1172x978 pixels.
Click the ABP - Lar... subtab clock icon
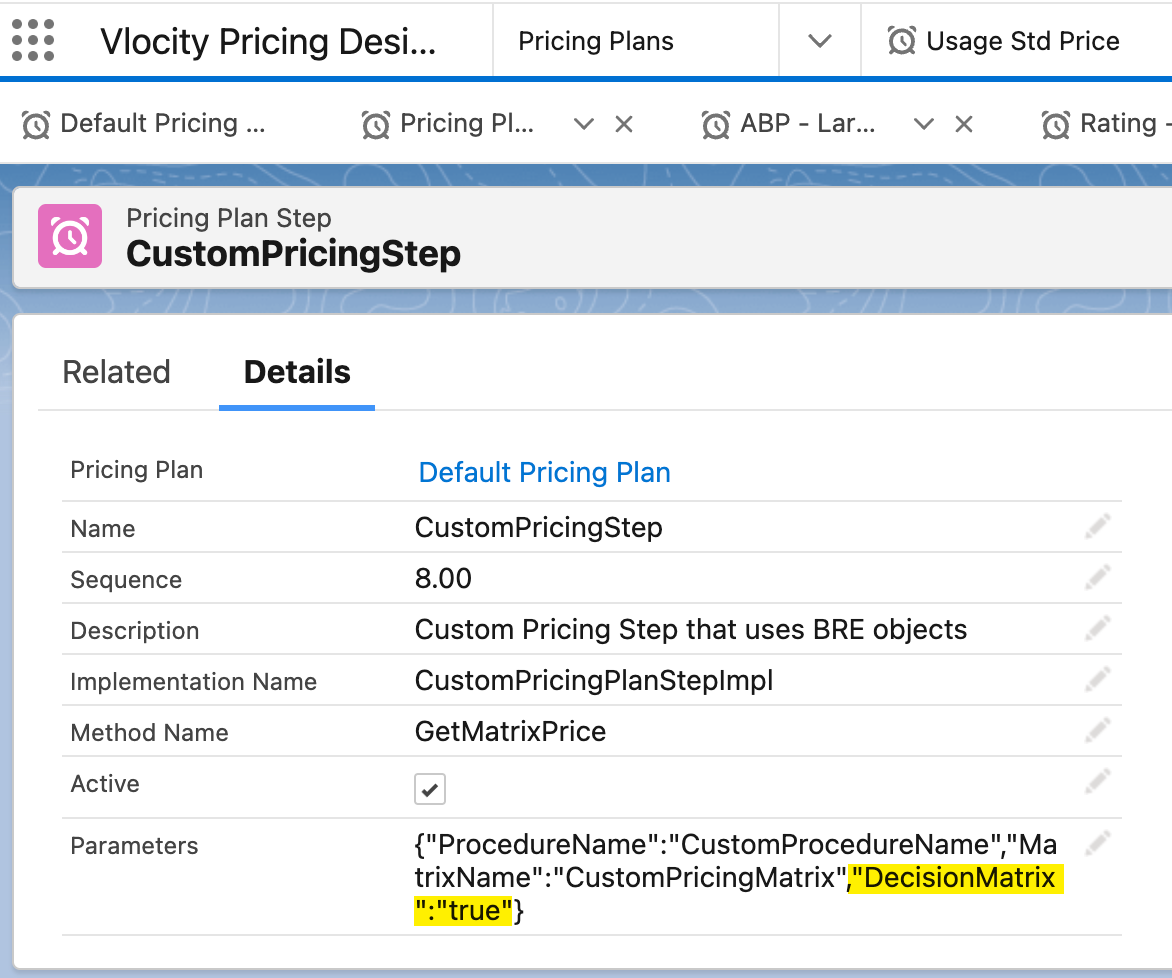click(716, 124)
